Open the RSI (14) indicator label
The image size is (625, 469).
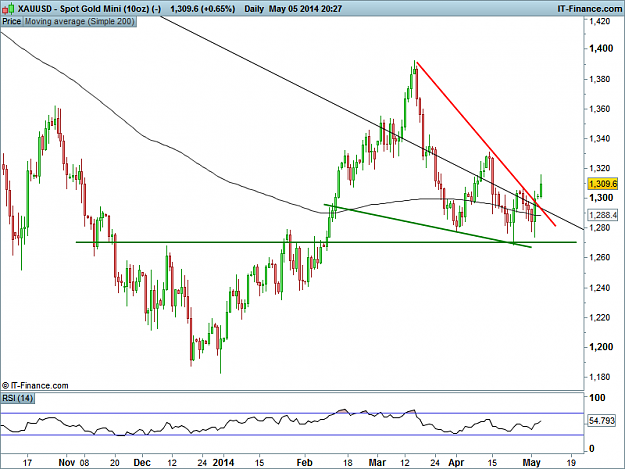(18, 398)
